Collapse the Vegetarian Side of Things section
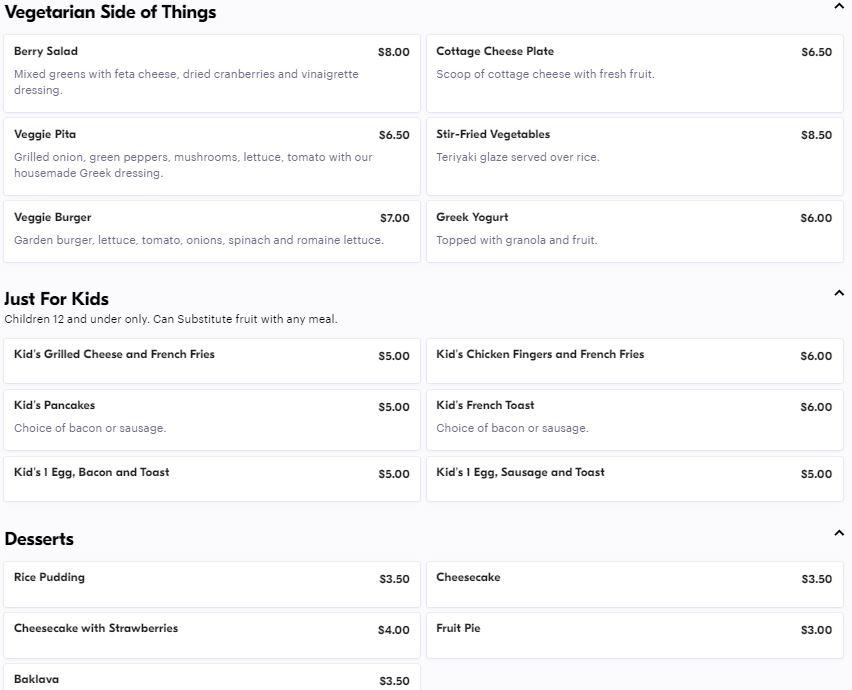 tap(839, 7)
